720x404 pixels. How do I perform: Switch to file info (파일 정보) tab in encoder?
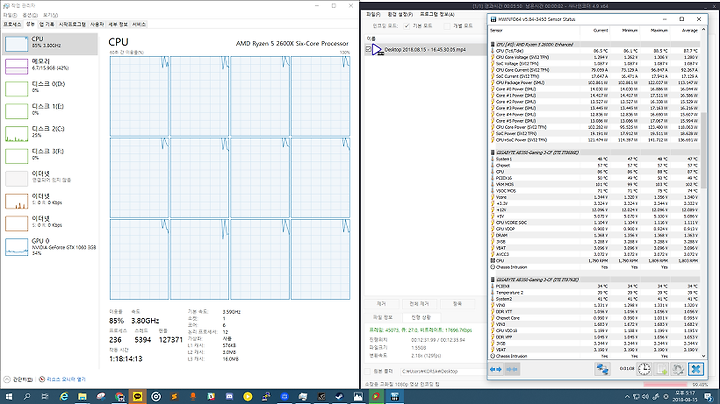382,317
